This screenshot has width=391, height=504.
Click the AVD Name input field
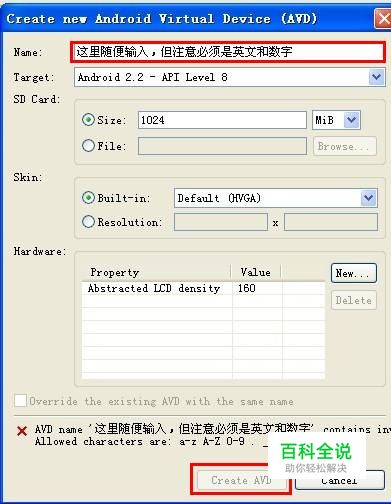[228, 52]
